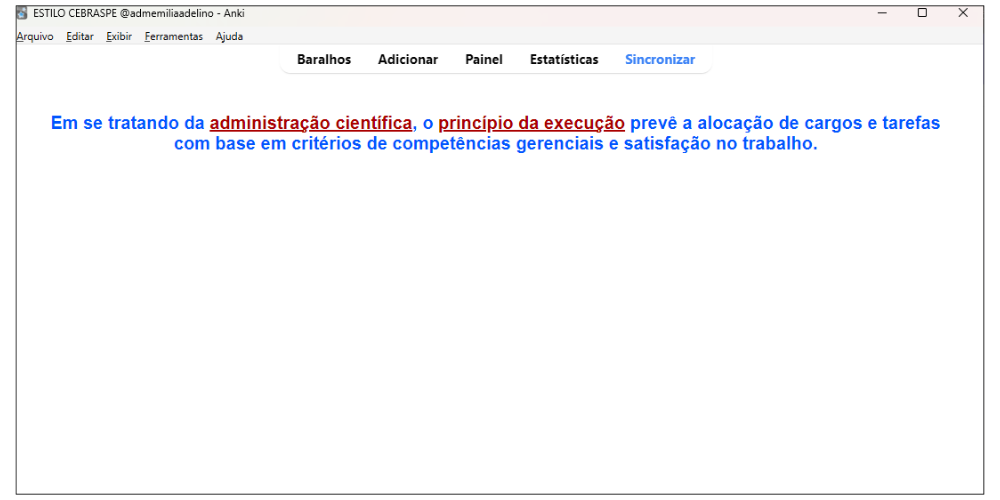Click underlined text 'administração científica'
The image size is (1000, 500).
(x=311, y=123)
